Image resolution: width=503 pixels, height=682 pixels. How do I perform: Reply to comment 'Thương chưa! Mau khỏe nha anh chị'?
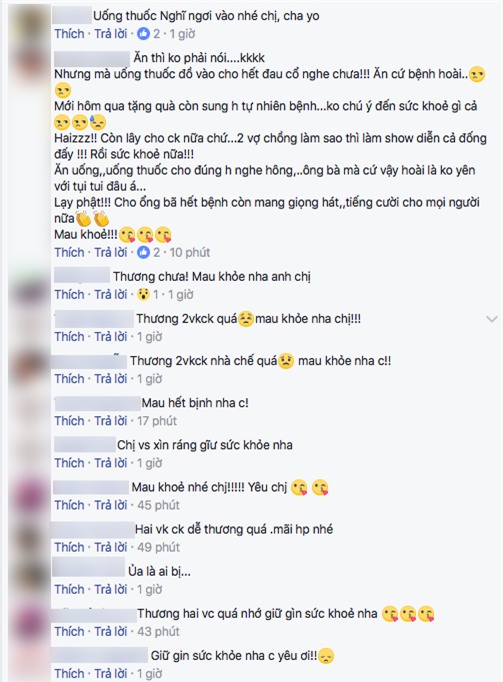point(111,295)
